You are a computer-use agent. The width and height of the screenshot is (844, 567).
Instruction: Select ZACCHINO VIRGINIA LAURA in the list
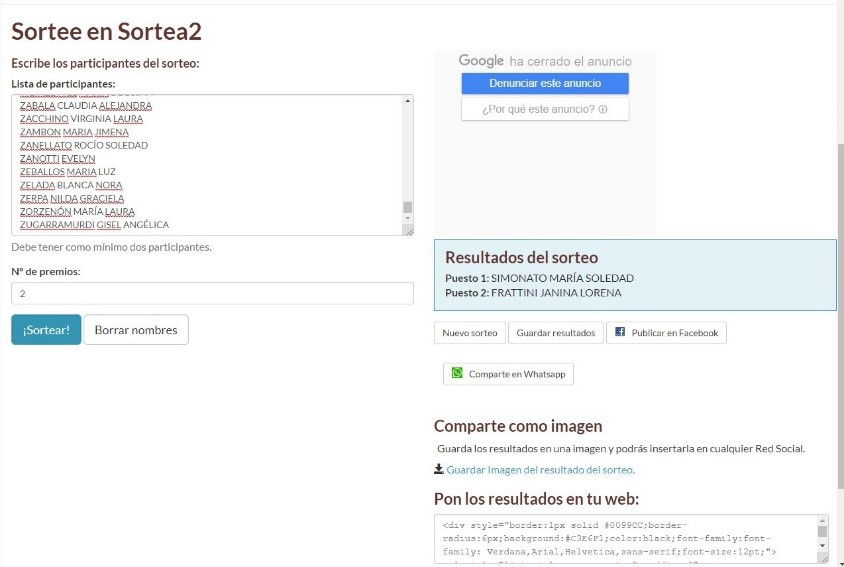81,118
